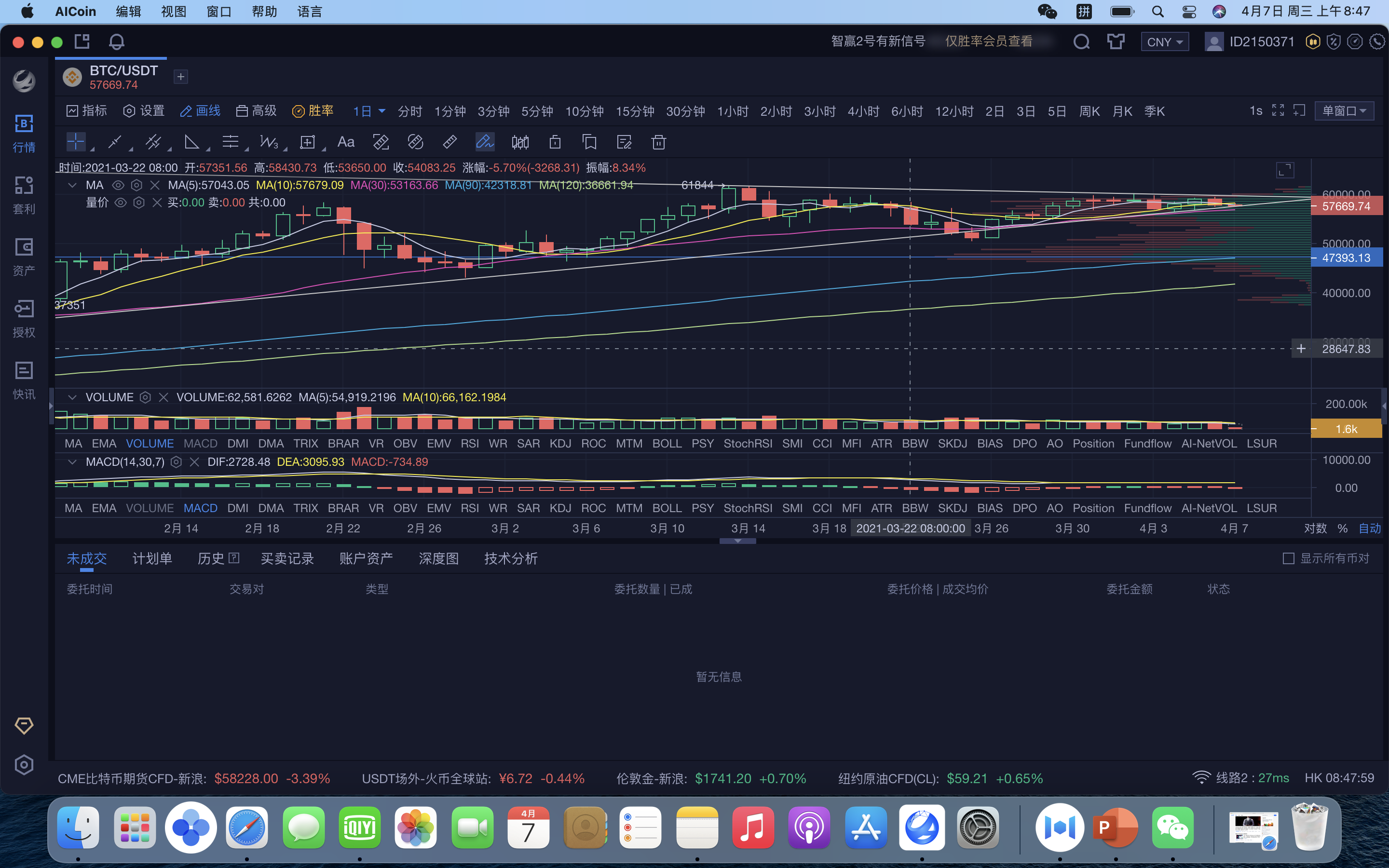Collapse the VOLUME indicator panel chevron

(x=72, y=397)
